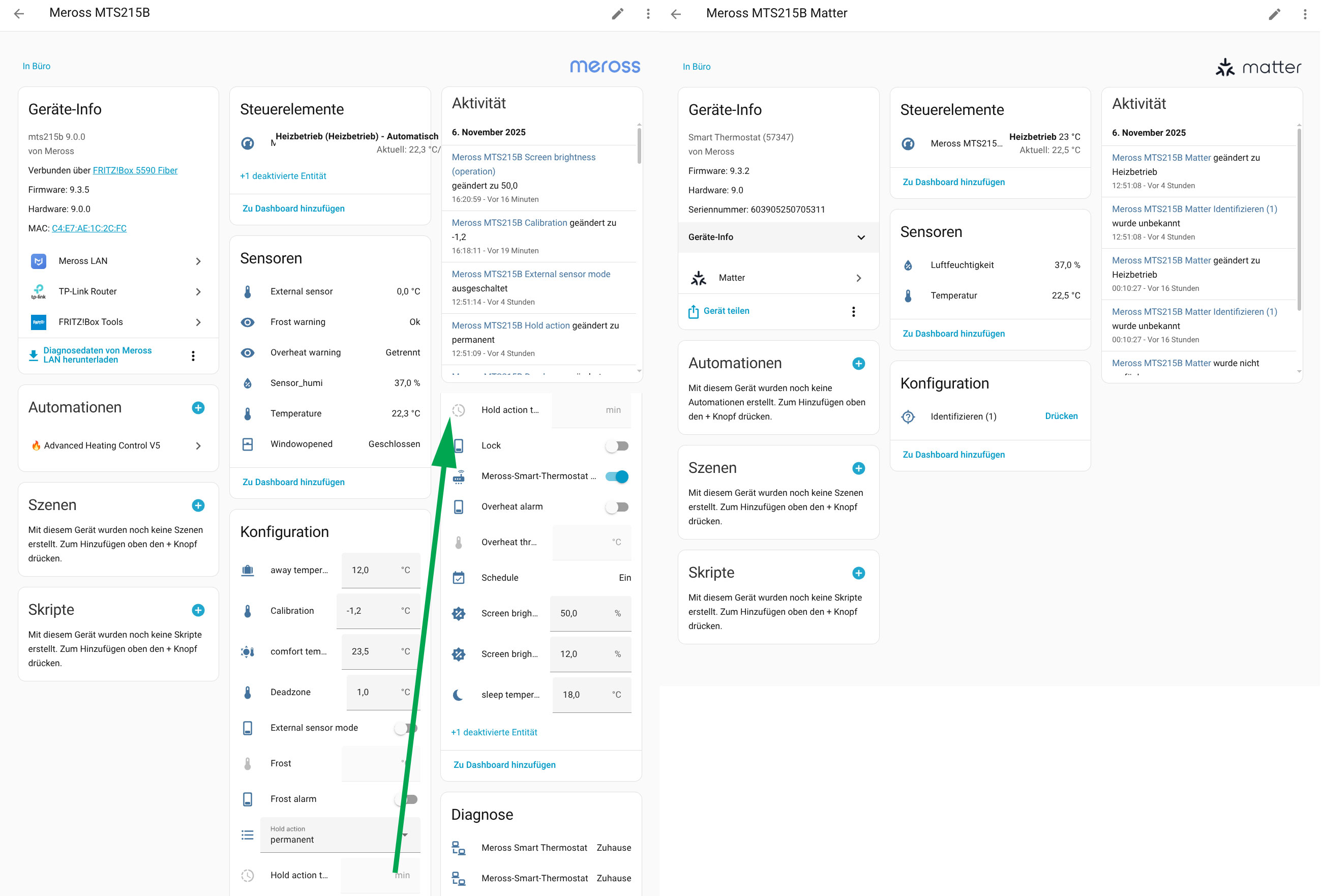Open the three-dot menu beside Gerät teilen
This screenshot has height=896, width=1322.
point(853,311)
